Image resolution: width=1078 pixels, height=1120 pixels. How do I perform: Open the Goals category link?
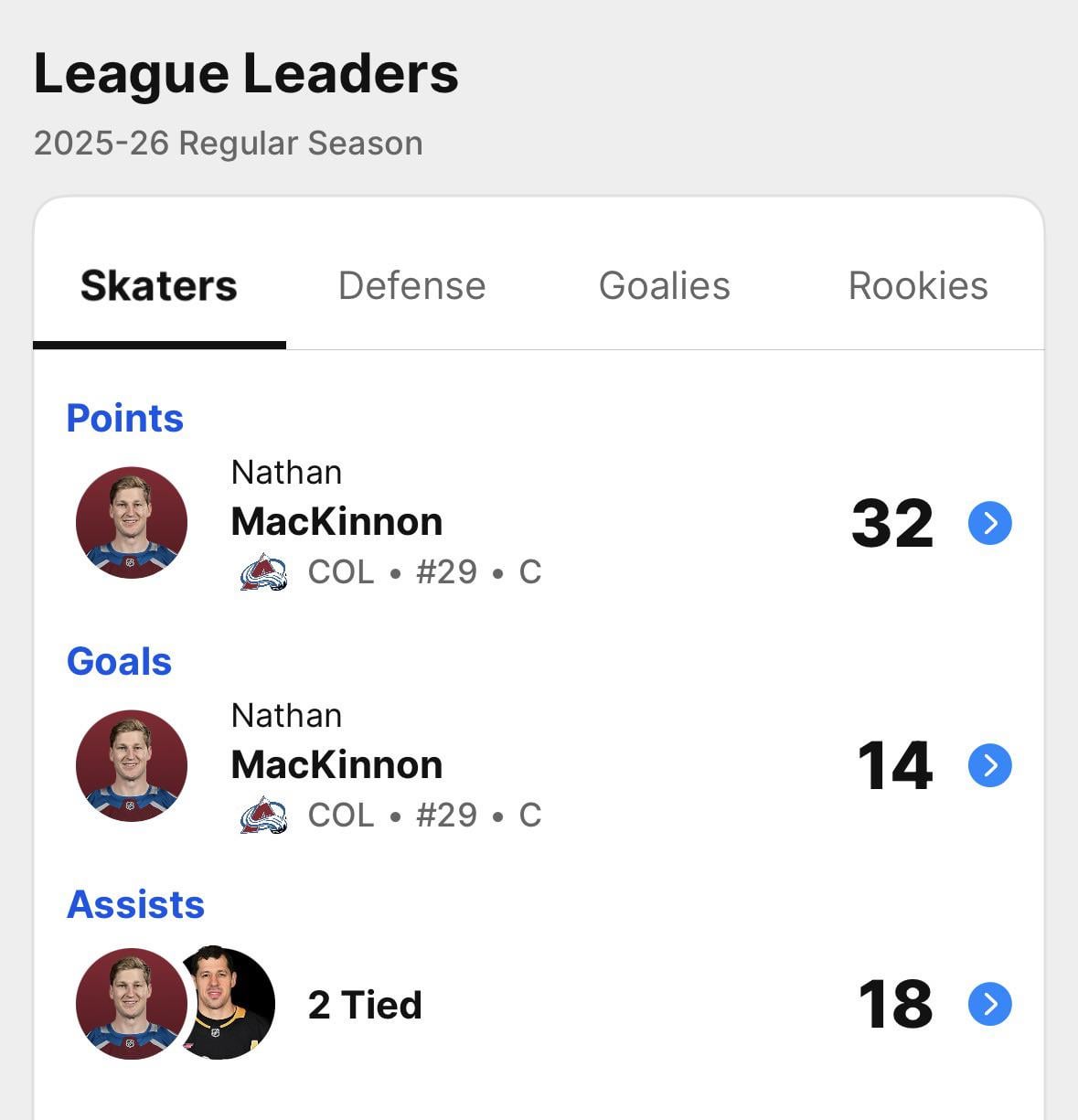pos(119,662)
